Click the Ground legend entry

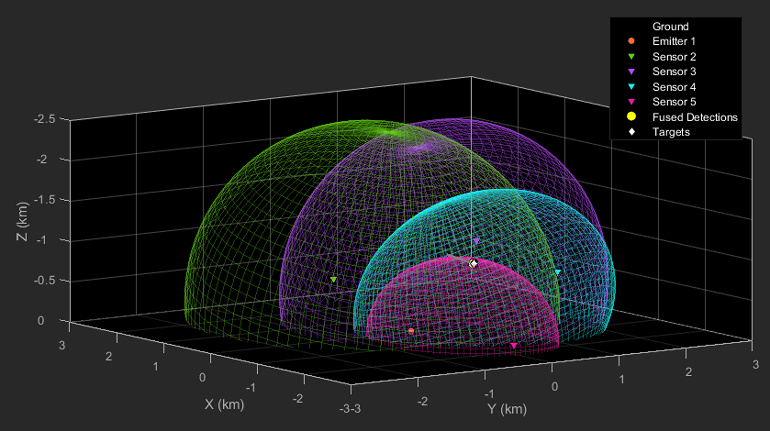click(x=670, y=26)
